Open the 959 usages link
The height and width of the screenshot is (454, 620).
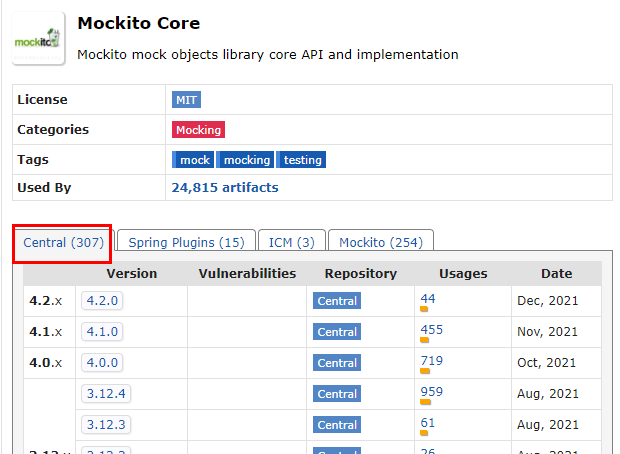[432, 392]
